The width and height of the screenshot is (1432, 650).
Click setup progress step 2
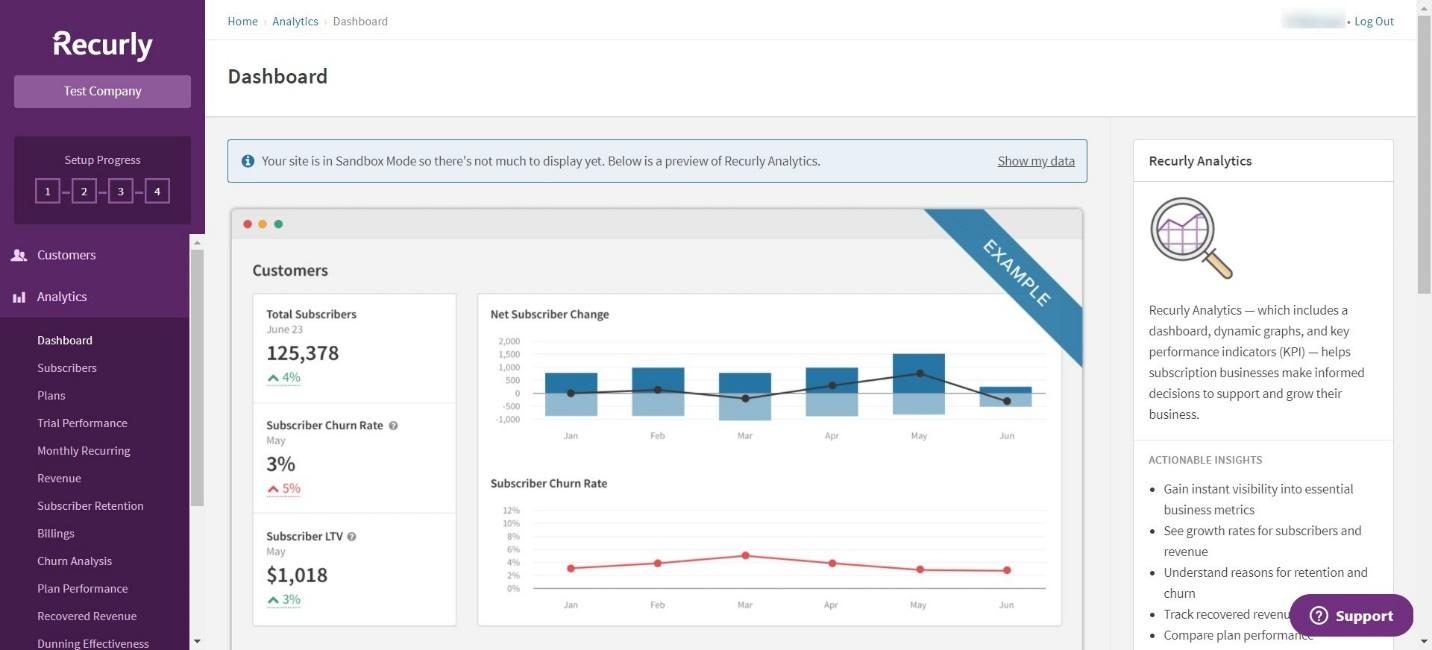(x=84, y=191)
